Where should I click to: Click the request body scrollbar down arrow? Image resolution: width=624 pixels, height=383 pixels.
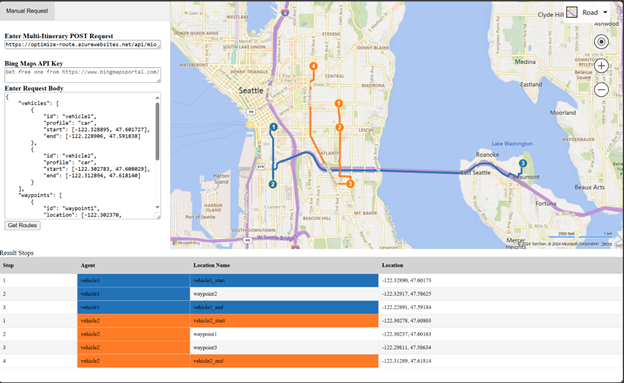157,207
